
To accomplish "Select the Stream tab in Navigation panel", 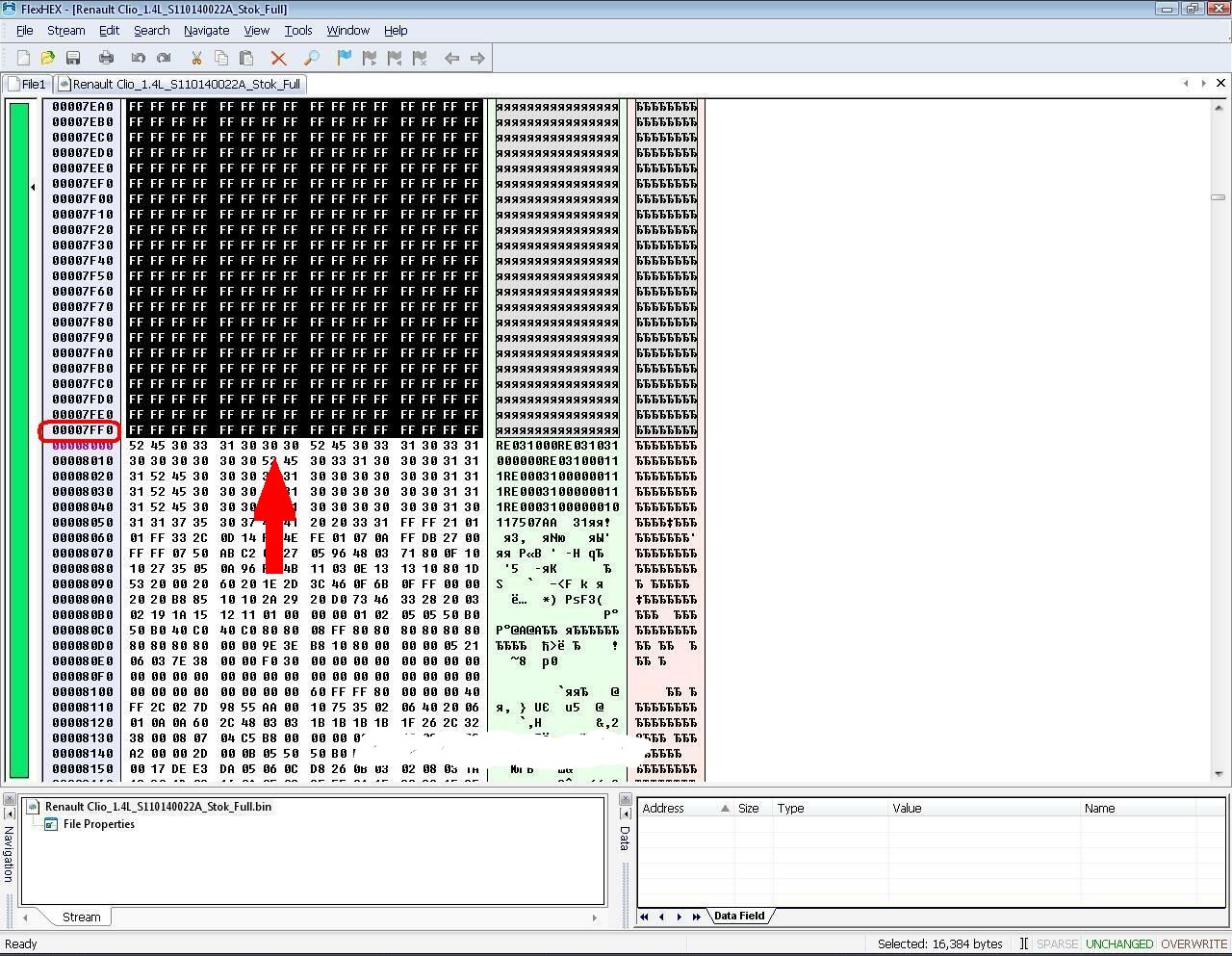I will coord(82,917).
